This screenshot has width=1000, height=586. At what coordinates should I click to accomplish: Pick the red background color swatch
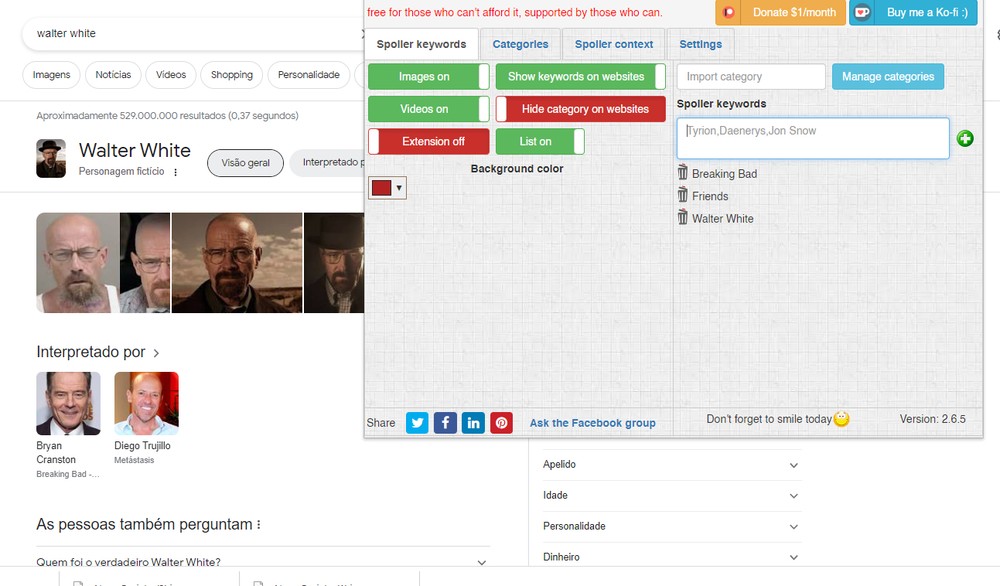(381, 188)
